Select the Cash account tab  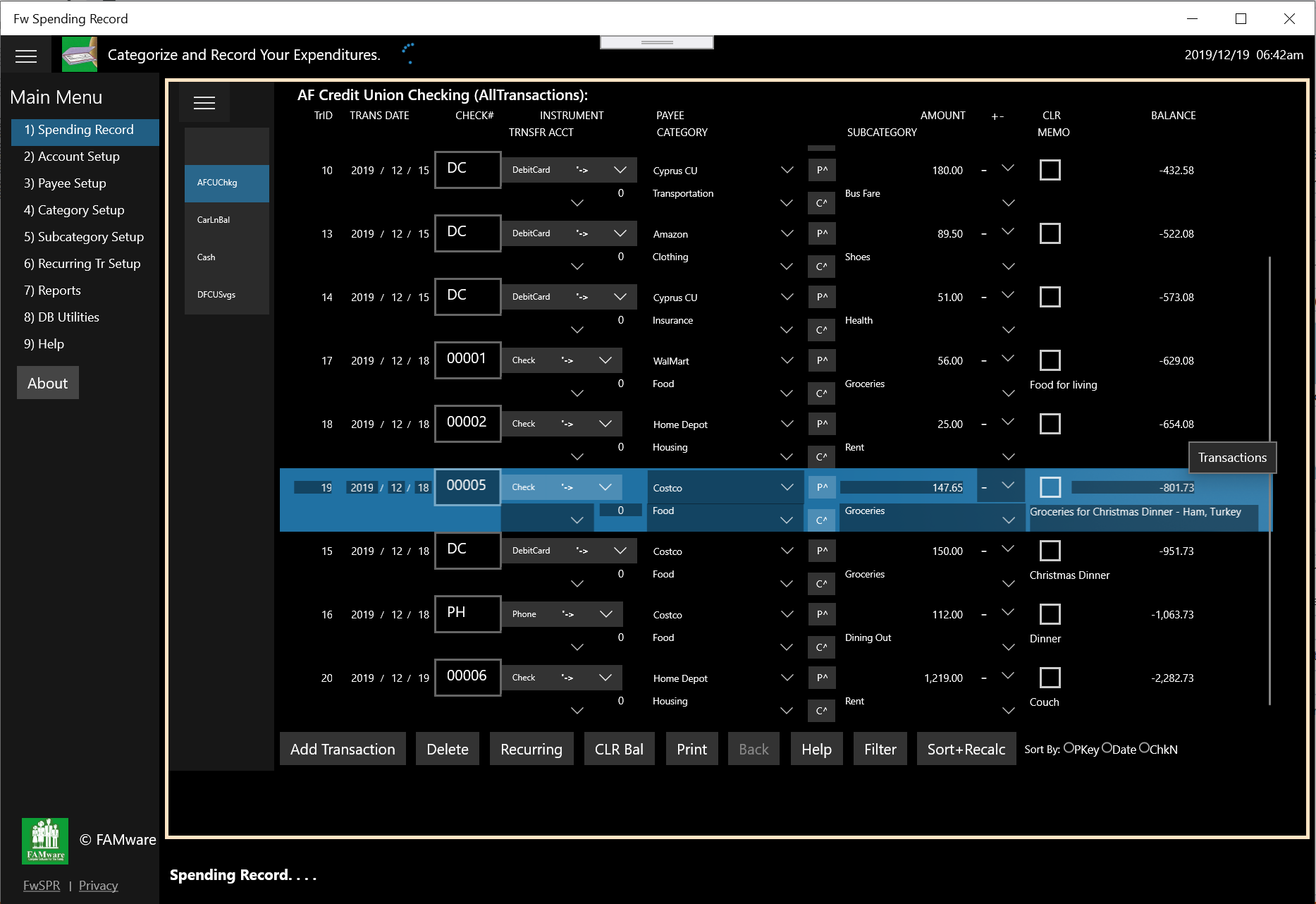pos(227,257)
